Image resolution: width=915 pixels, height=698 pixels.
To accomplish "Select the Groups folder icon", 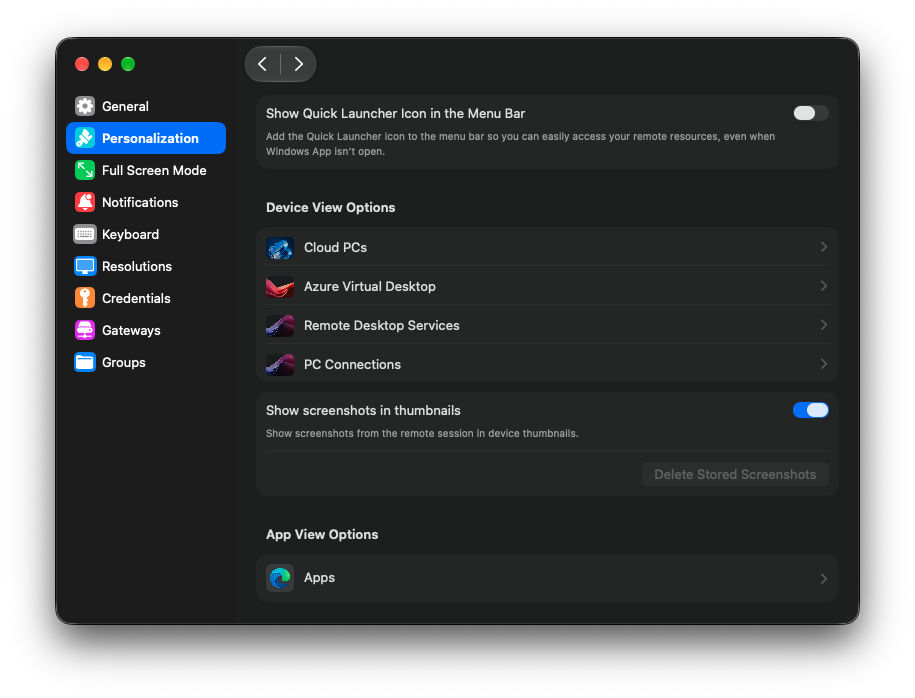I will pos(85,362).
